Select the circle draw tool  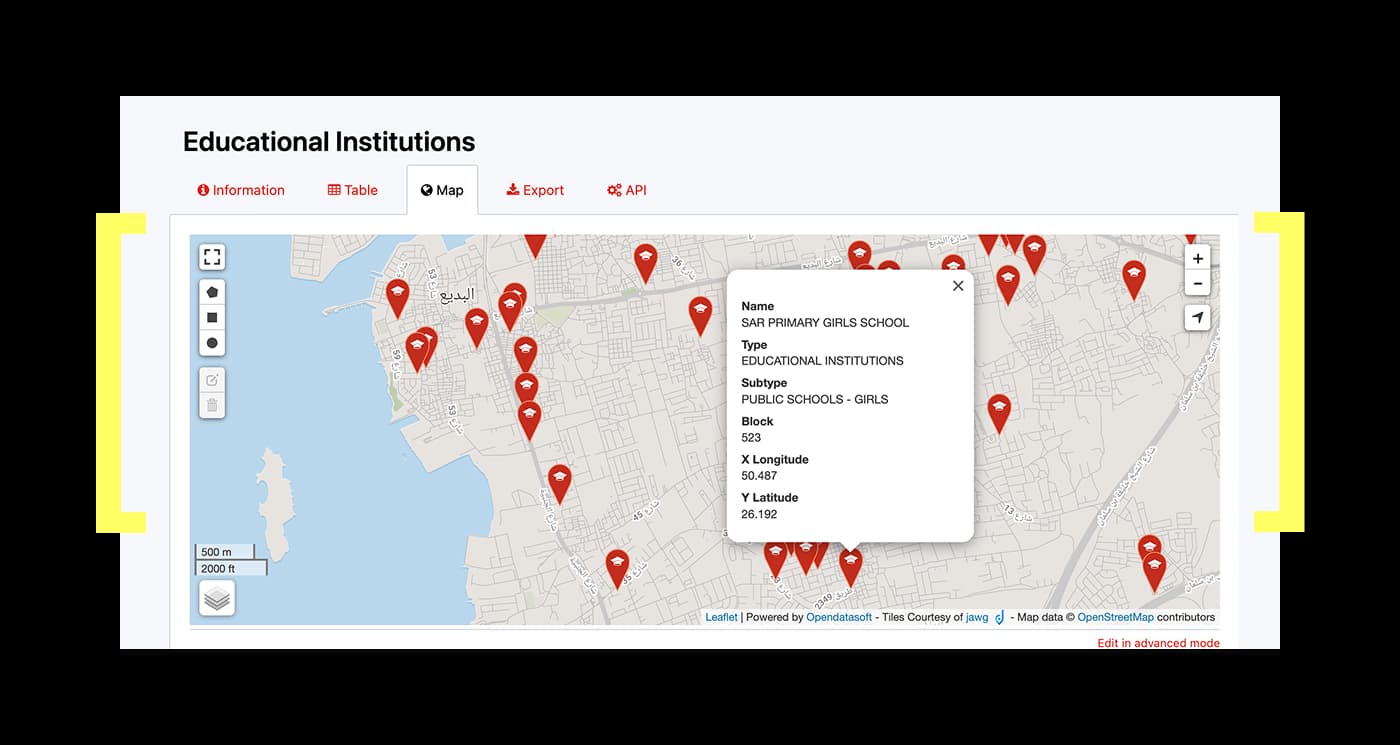tap(212, 343)
